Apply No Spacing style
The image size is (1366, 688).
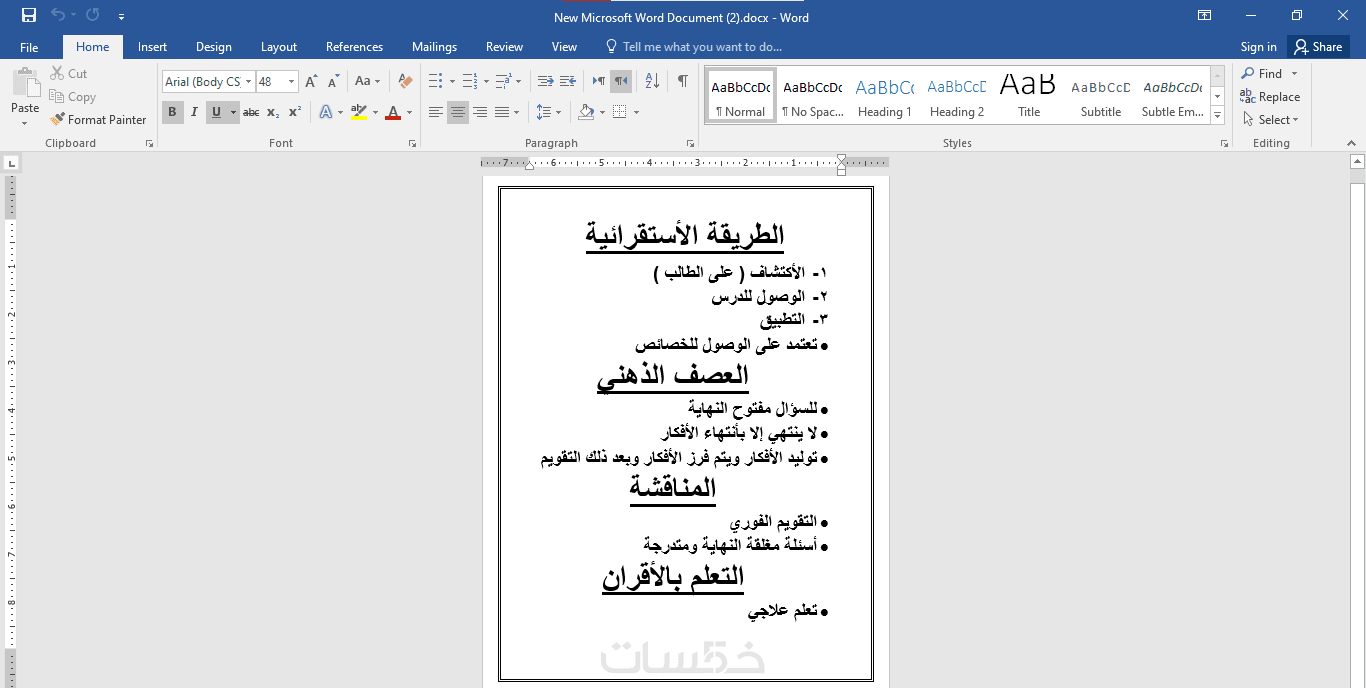point(812,96)
